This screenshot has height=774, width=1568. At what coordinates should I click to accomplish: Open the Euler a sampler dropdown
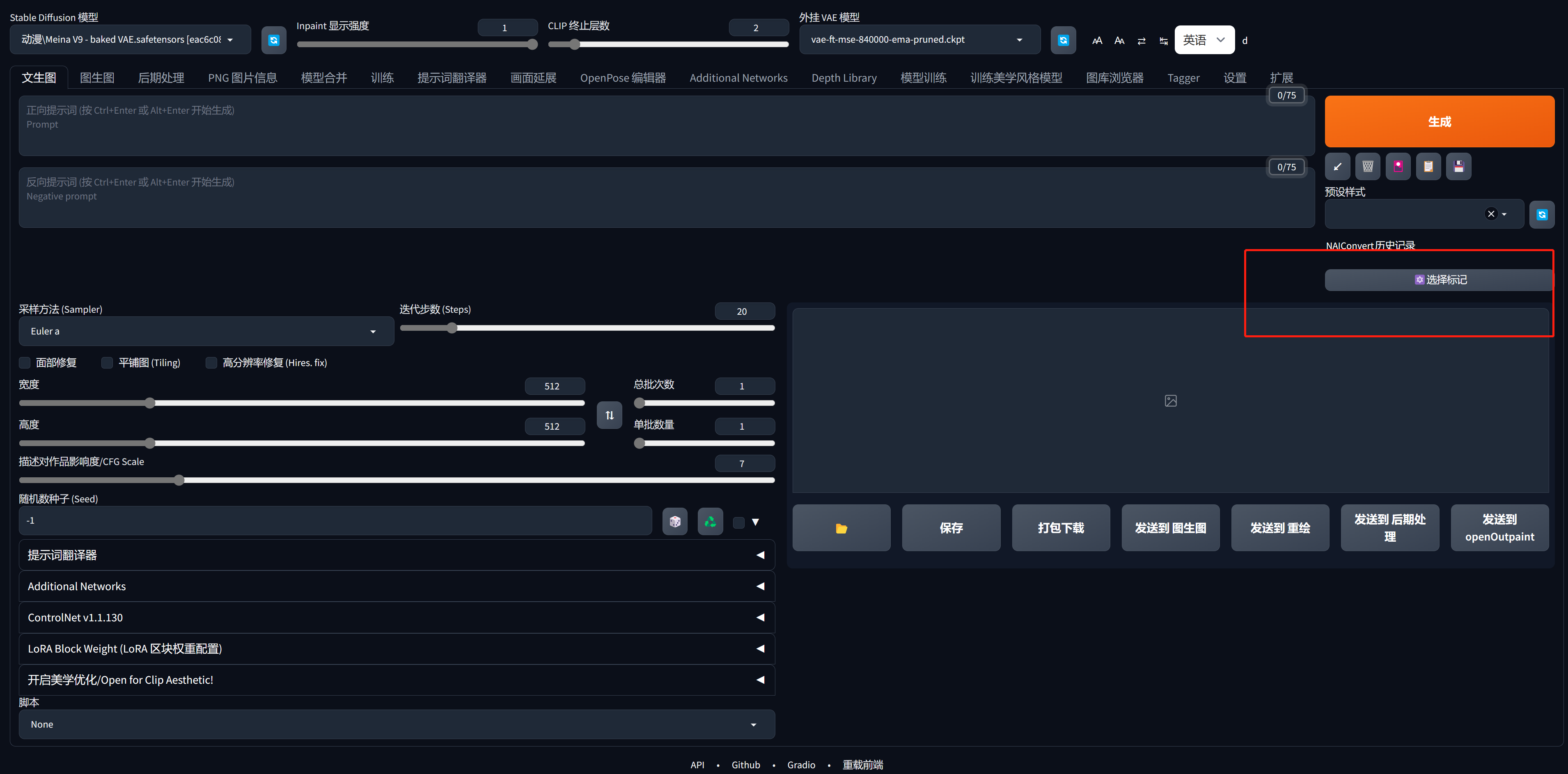pos(206,331)
